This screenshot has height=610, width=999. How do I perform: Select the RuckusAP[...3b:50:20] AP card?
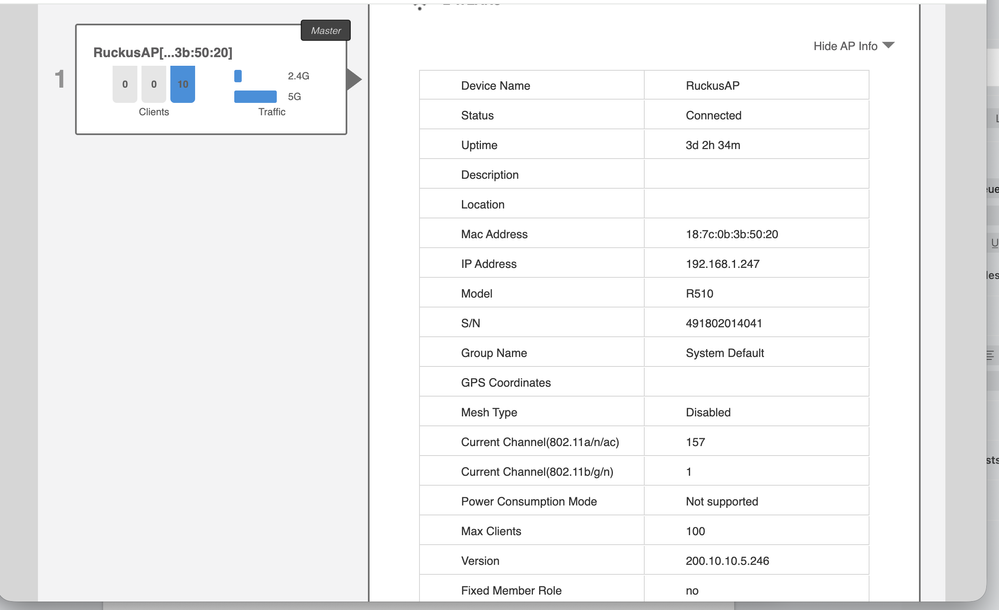click(211, 80)
